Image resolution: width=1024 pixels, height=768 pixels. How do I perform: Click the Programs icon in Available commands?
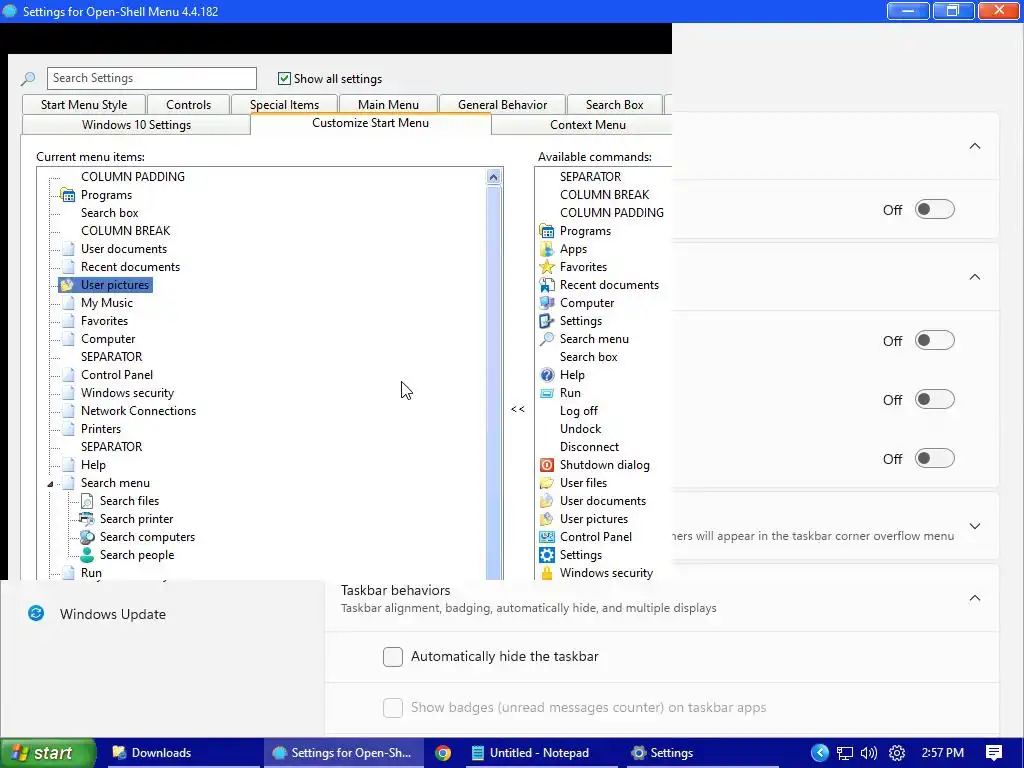547,231
